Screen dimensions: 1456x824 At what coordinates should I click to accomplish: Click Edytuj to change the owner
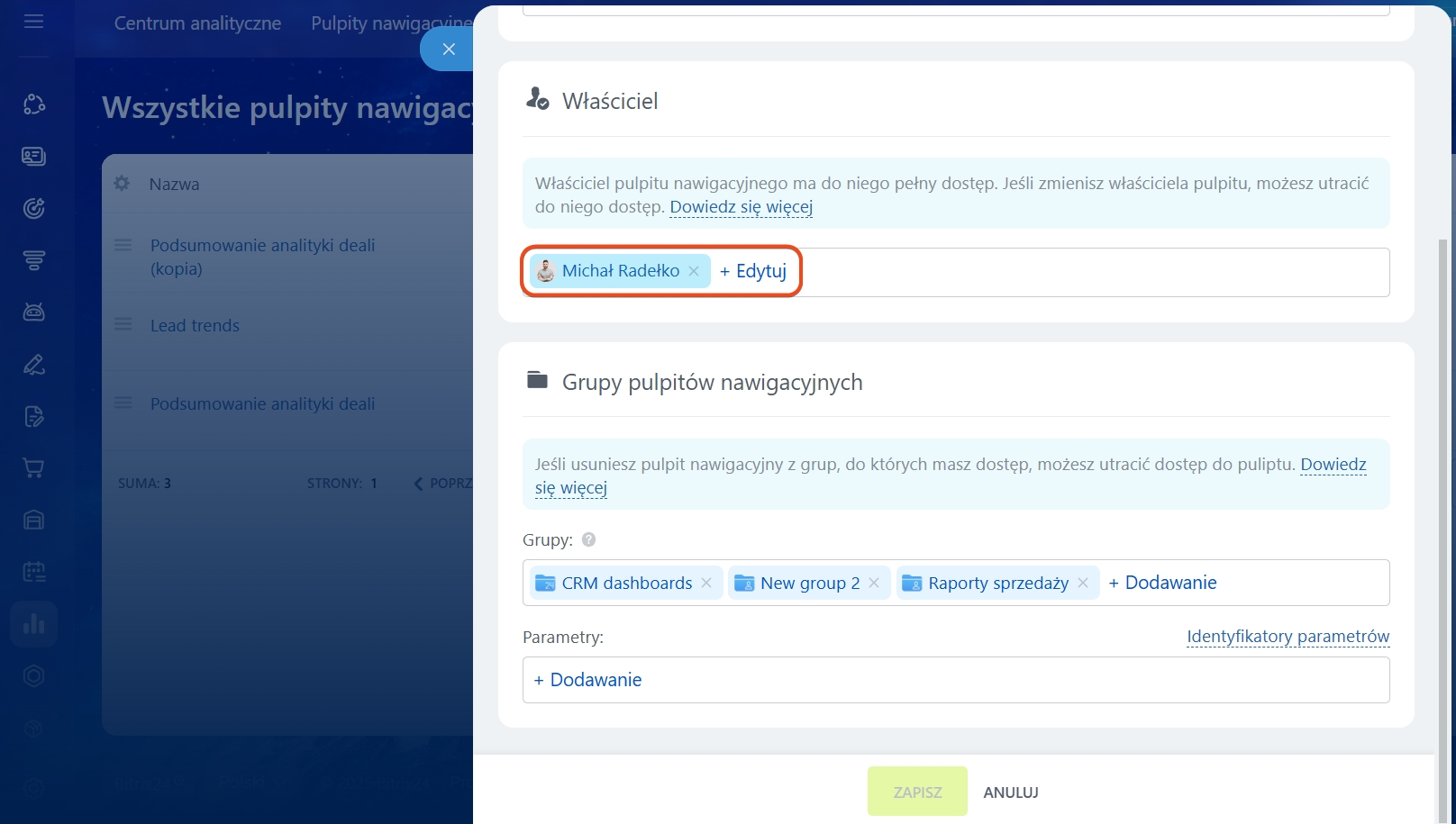point(753,271)
